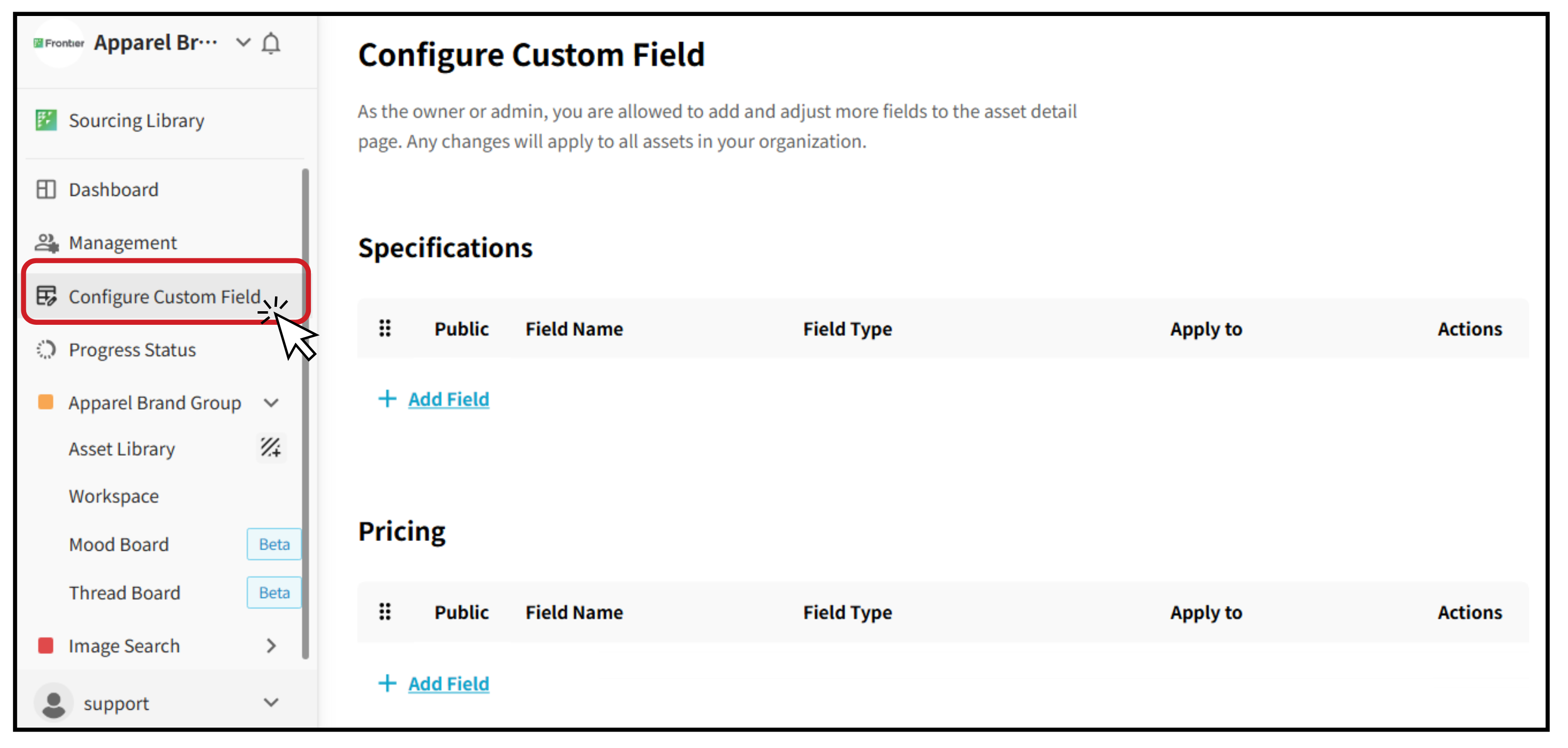Viewport: 1568px width, 748px height.
Task: Click the Specifications table drag-handle icon
Action: [x=385, y=329]
